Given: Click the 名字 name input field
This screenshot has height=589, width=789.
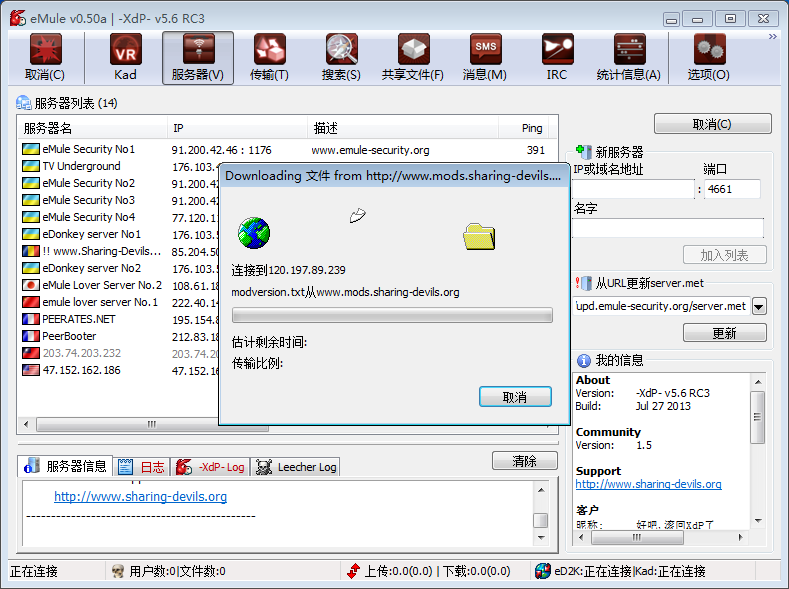Looking at the screenshot, I should [668, 228].
